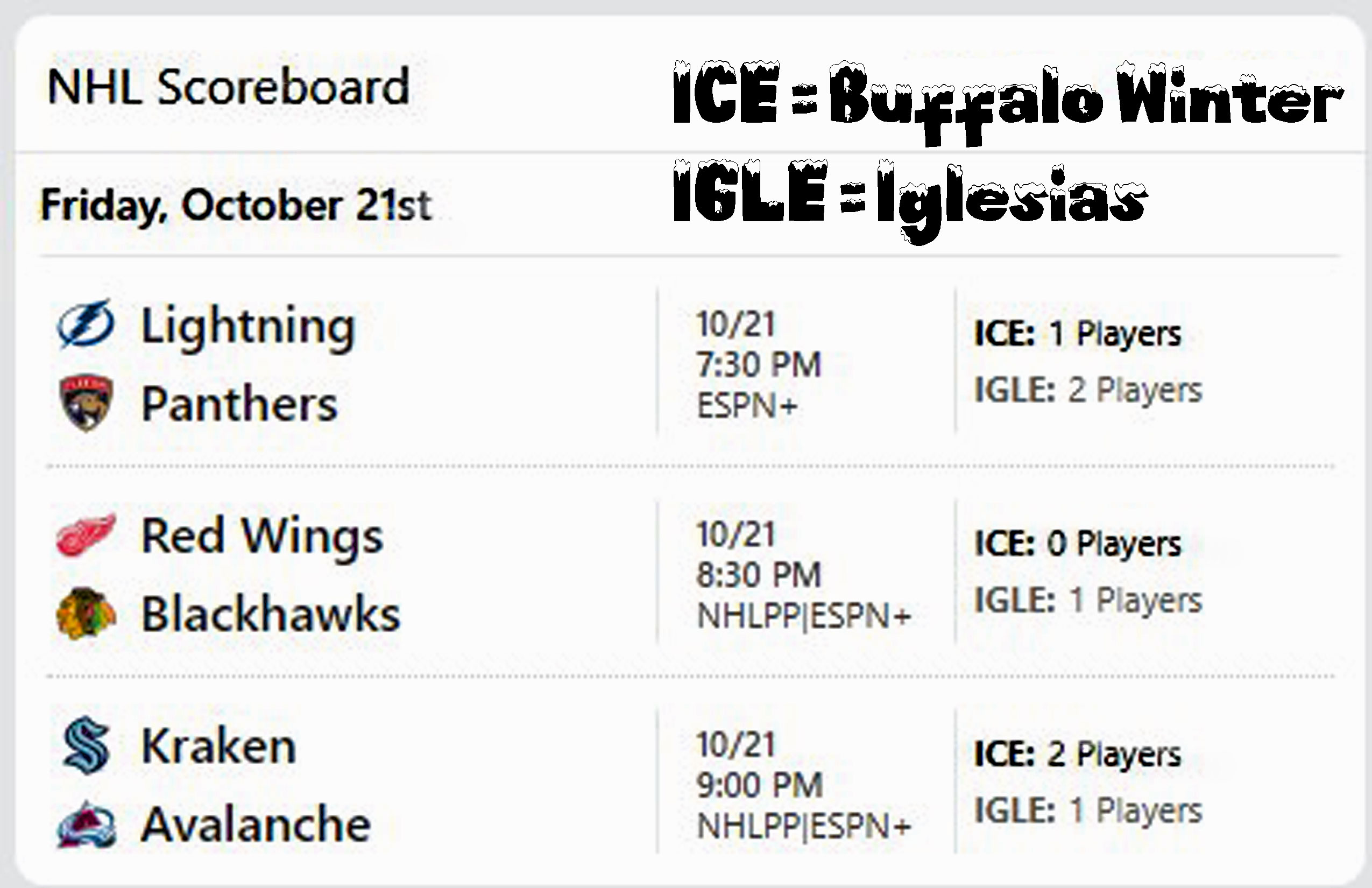Click the Chicago Blackhawks logo
Screen dimensions: 1372x888
(x=86, y=614)
